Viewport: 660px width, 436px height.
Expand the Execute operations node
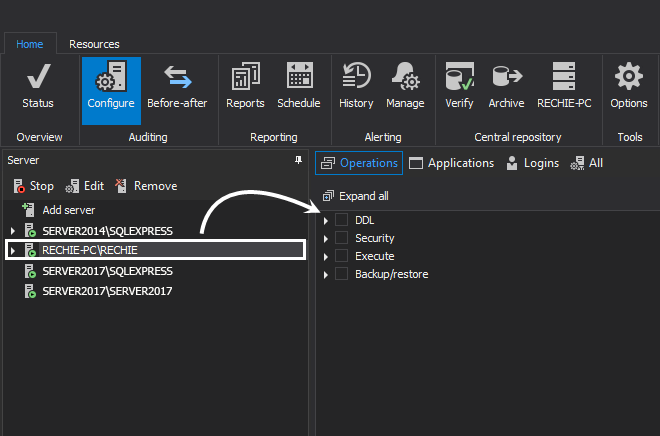[x=326, y=257]
